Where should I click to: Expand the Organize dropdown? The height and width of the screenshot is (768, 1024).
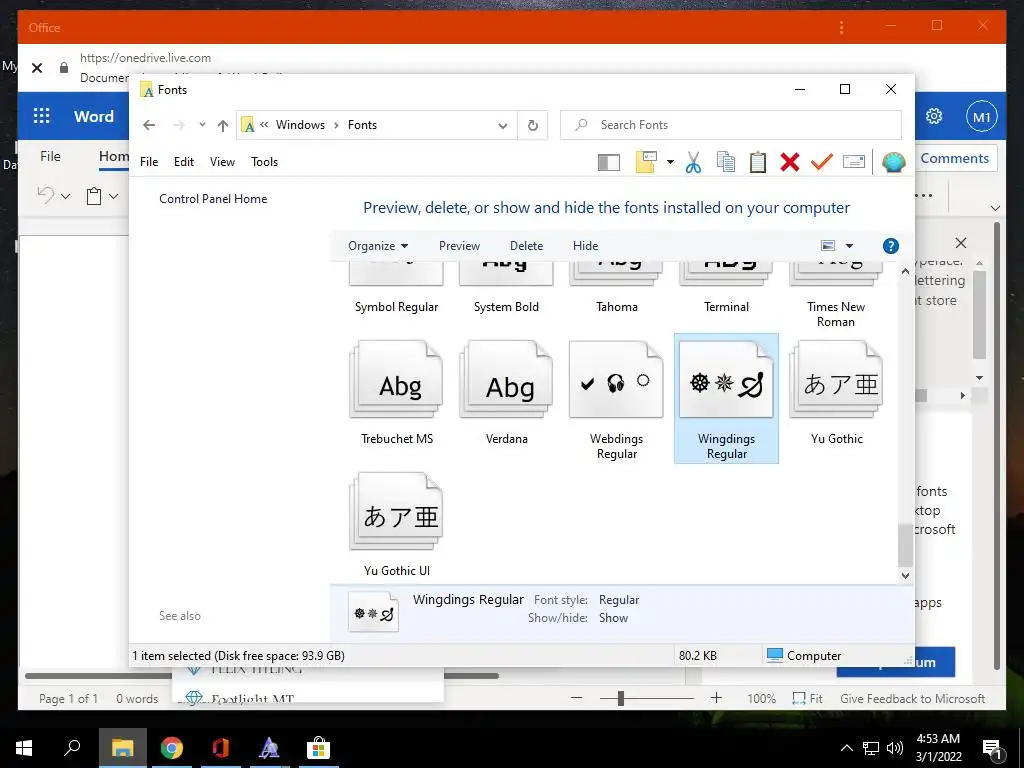coord(378,246)
